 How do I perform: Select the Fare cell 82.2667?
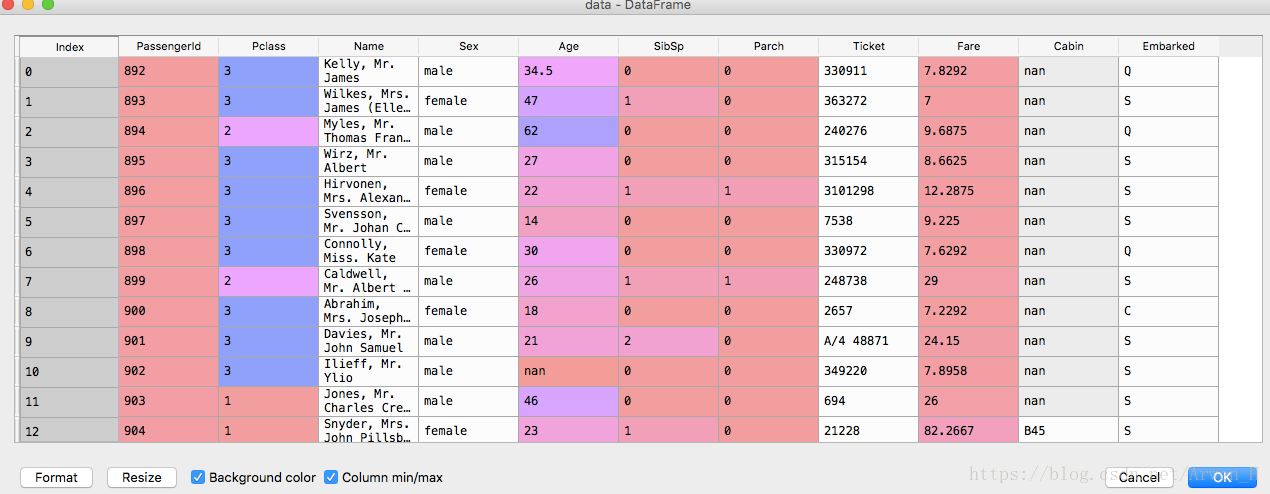(968, 431)
